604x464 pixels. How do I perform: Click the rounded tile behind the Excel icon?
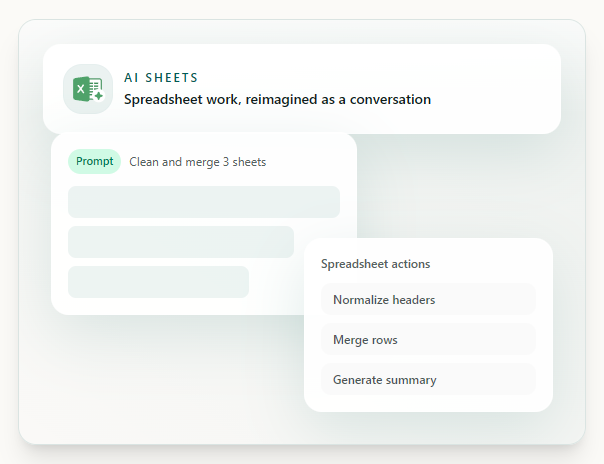[70, 72]
